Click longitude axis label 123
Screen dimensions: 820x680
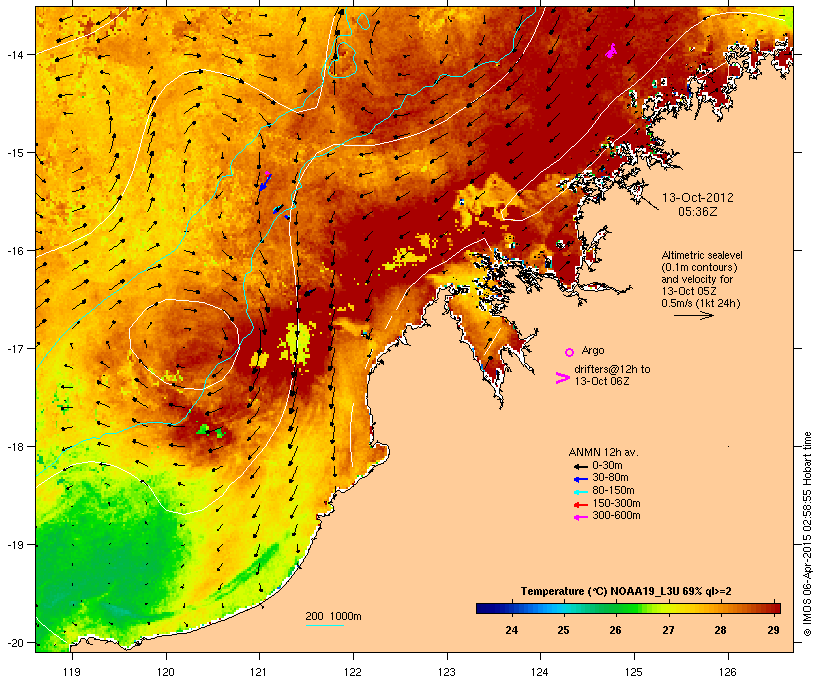coord(447,672)
